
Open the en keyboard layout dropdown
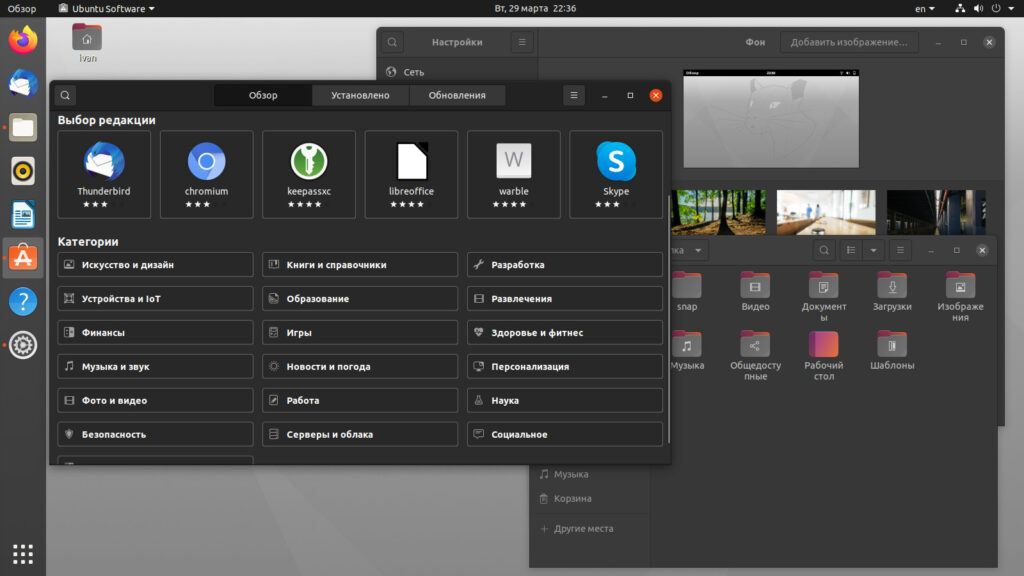[x=925, y=9]
